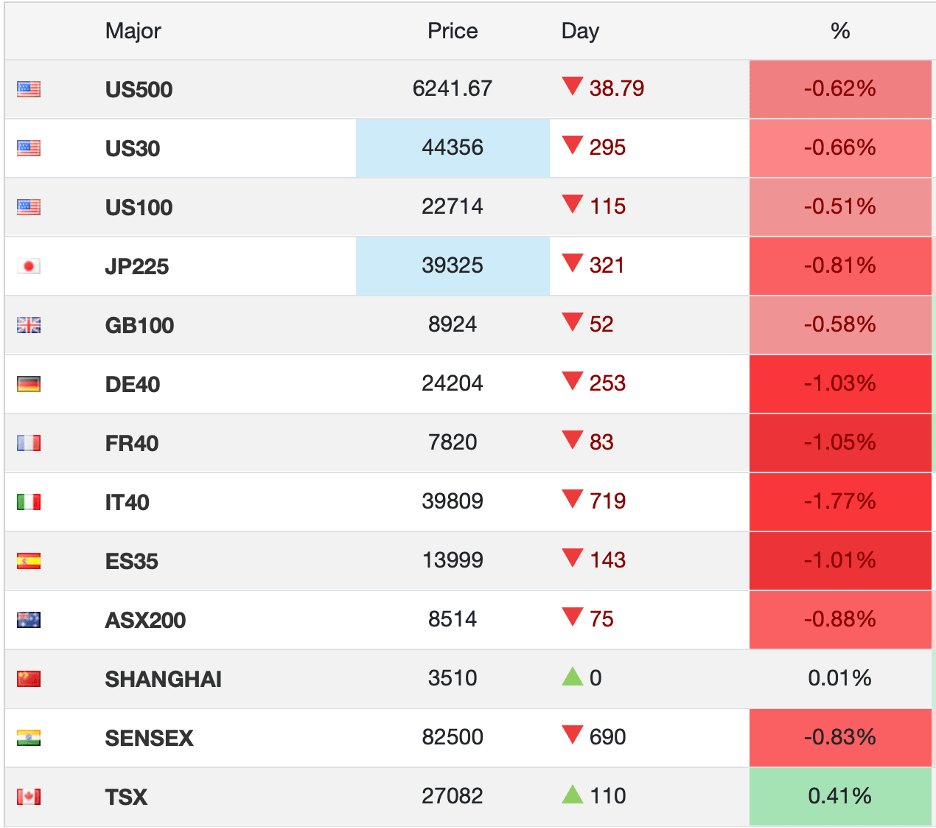The image size is (936, 828).
Task: Click the German flag next to DE40
Action: pos(29,384)
